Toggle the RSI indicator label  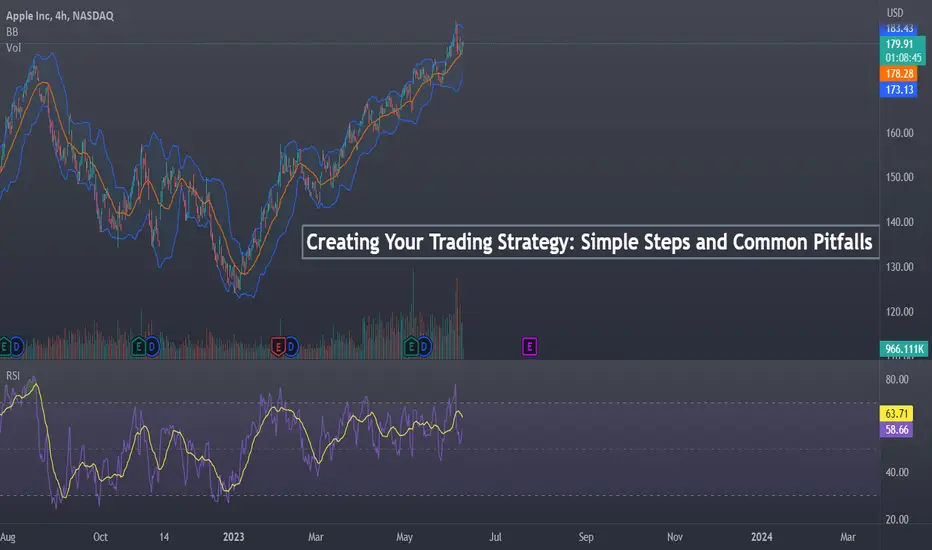12,376
